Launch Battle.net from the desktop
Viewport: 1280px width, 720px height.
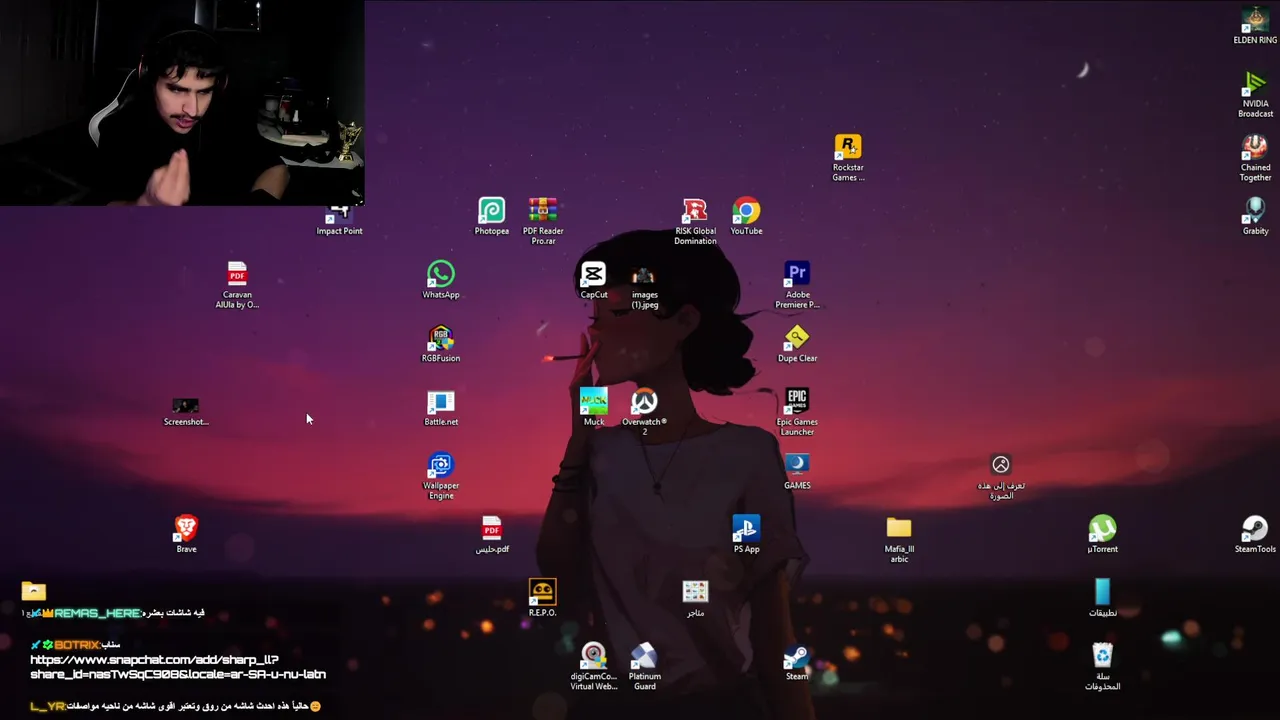[441, 407]
